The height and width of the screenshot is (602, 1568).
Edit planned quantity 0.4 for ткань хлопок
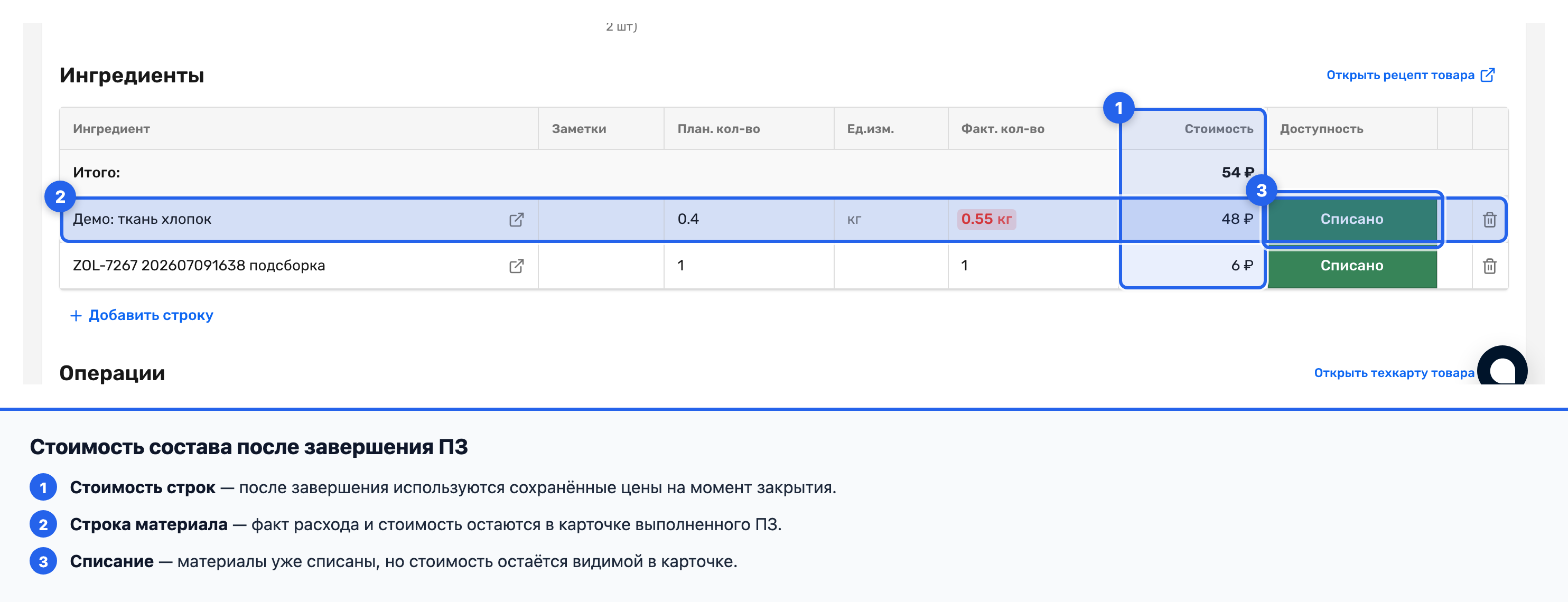click(x=748, y=219)
